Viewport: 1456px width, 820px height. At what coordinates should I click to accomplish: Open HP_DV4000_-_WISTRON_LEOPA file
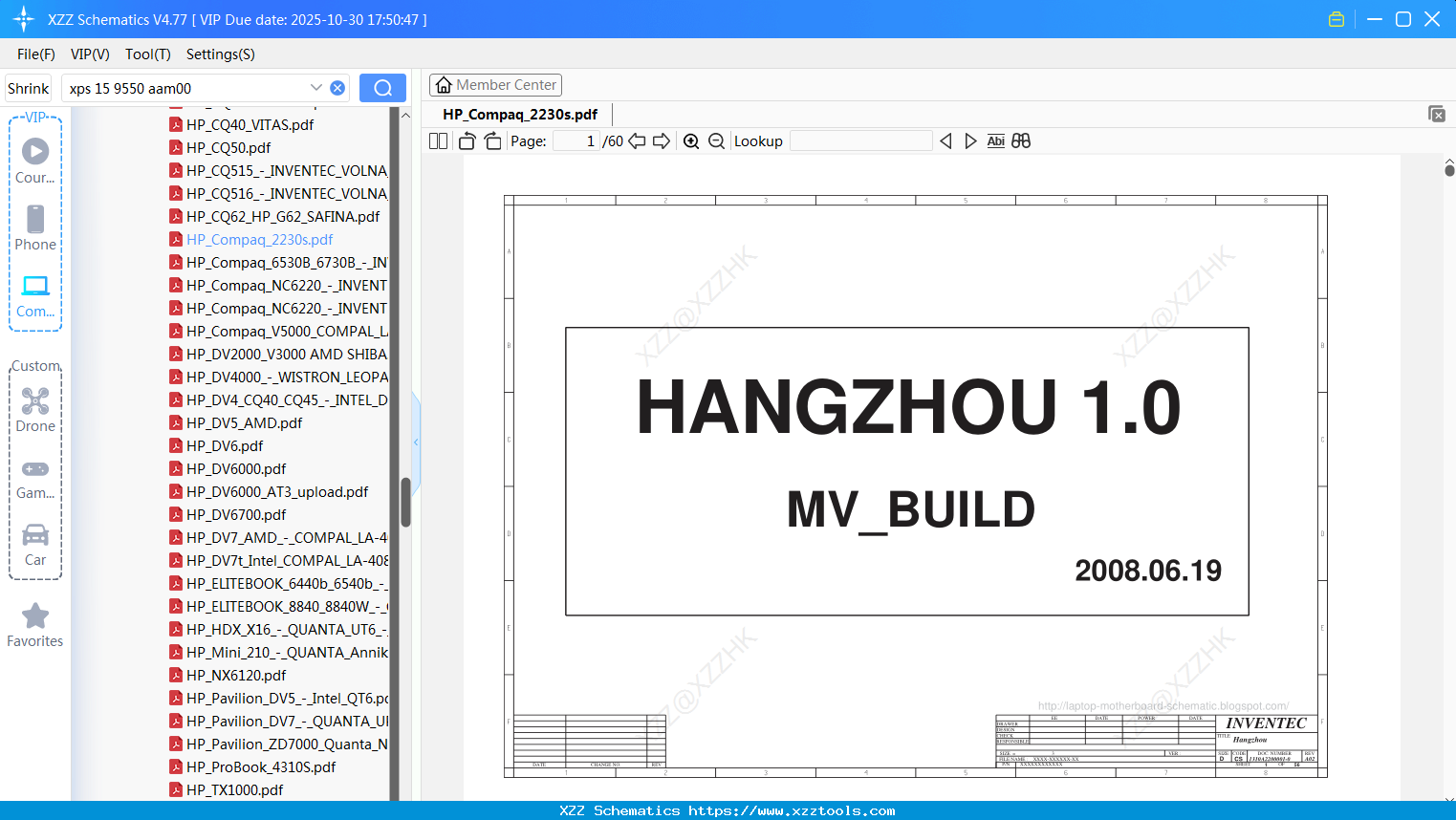tap(278, 377)
